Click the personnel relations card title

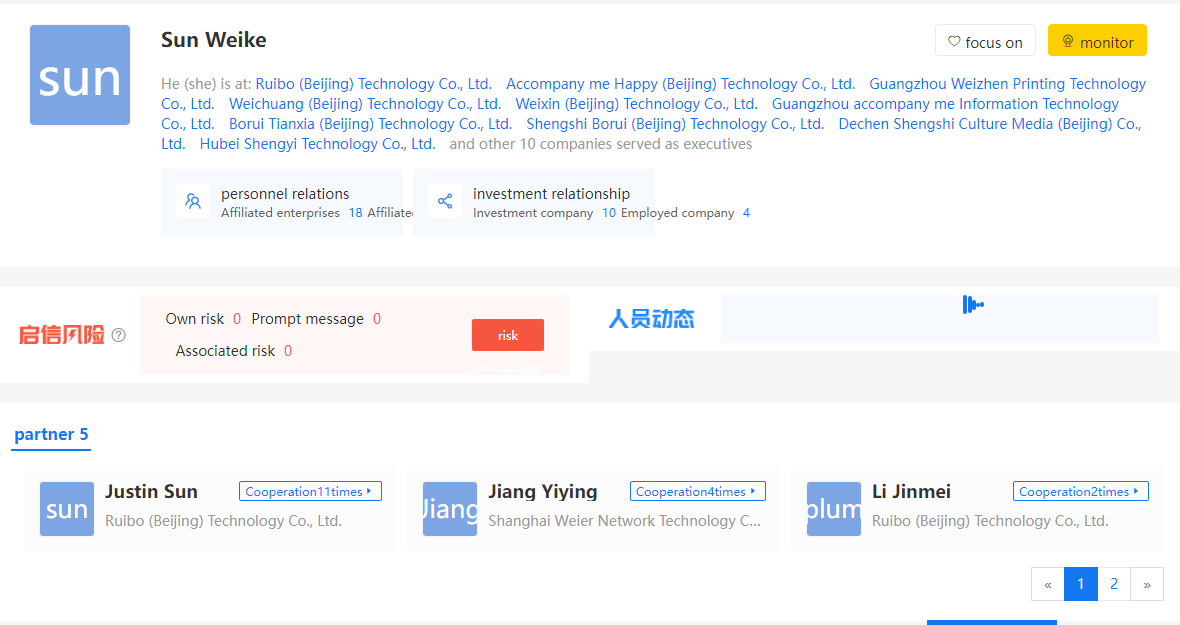tap(285, 194)
